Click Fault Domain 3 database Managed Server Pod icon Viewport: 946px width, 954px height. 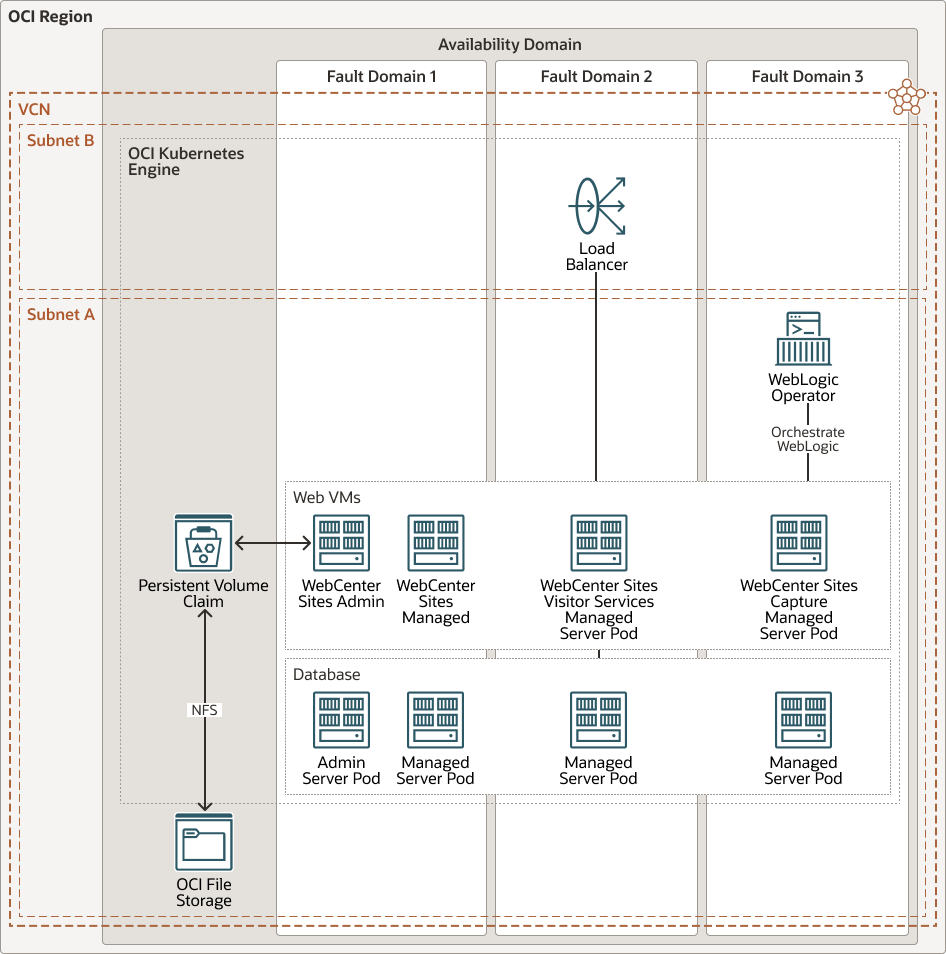[x=803, y=720]
